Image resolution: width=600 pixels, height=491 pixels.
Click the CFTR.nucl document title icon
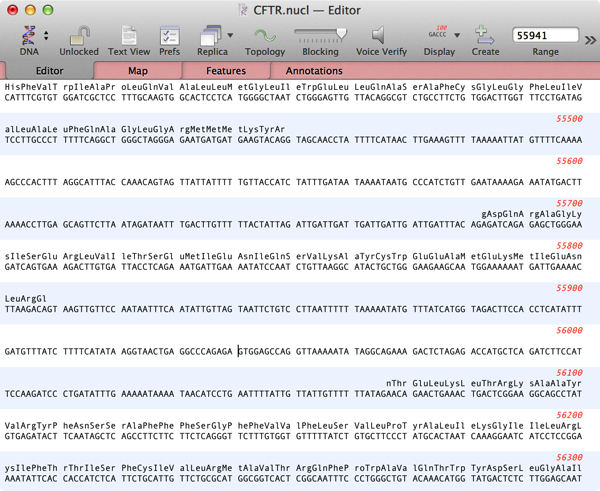[245, 9]
